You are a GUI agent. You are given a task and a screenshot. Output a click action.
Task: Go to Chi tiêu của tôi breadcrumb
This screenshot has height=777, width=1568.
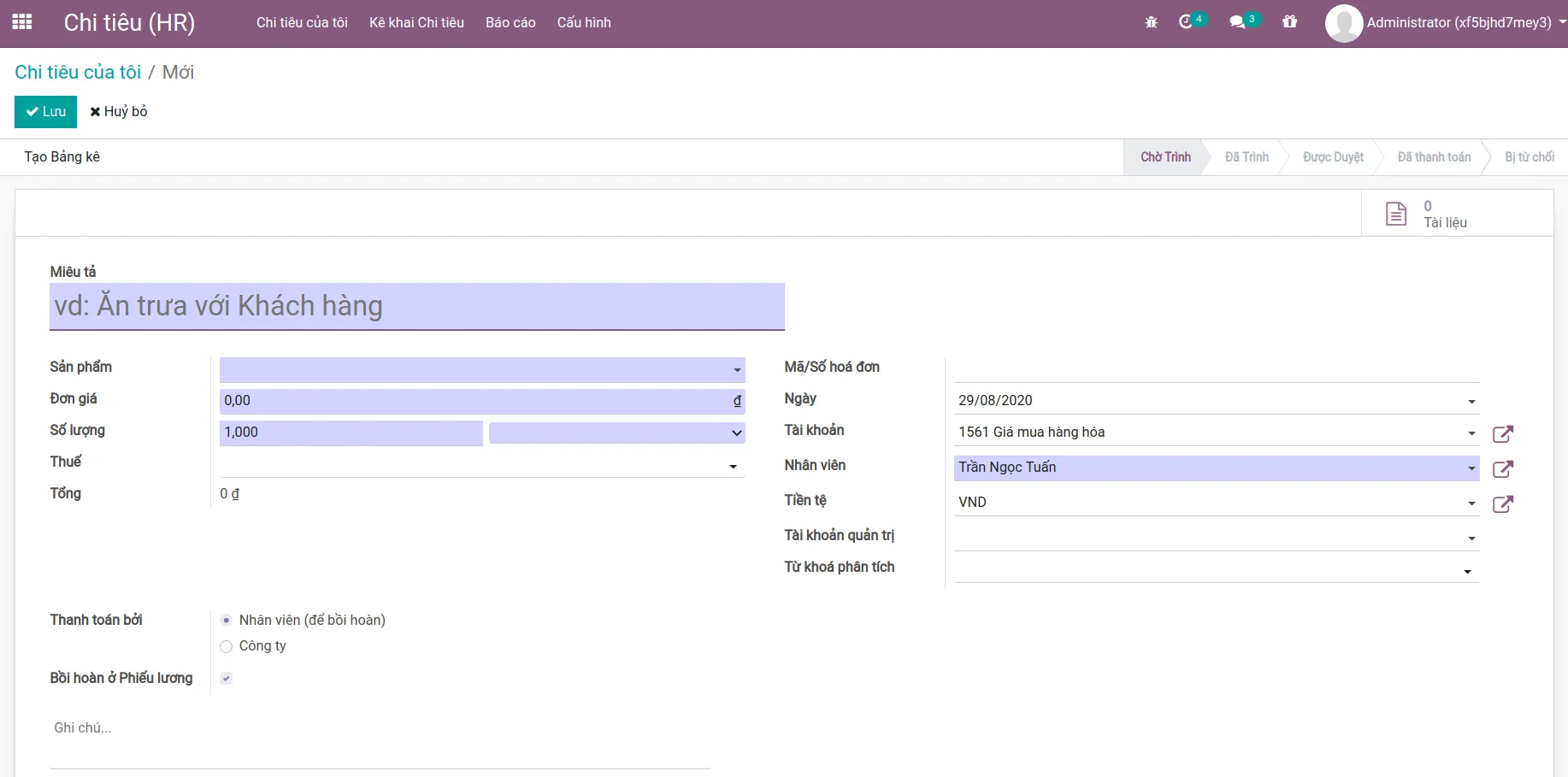point(78,72)
